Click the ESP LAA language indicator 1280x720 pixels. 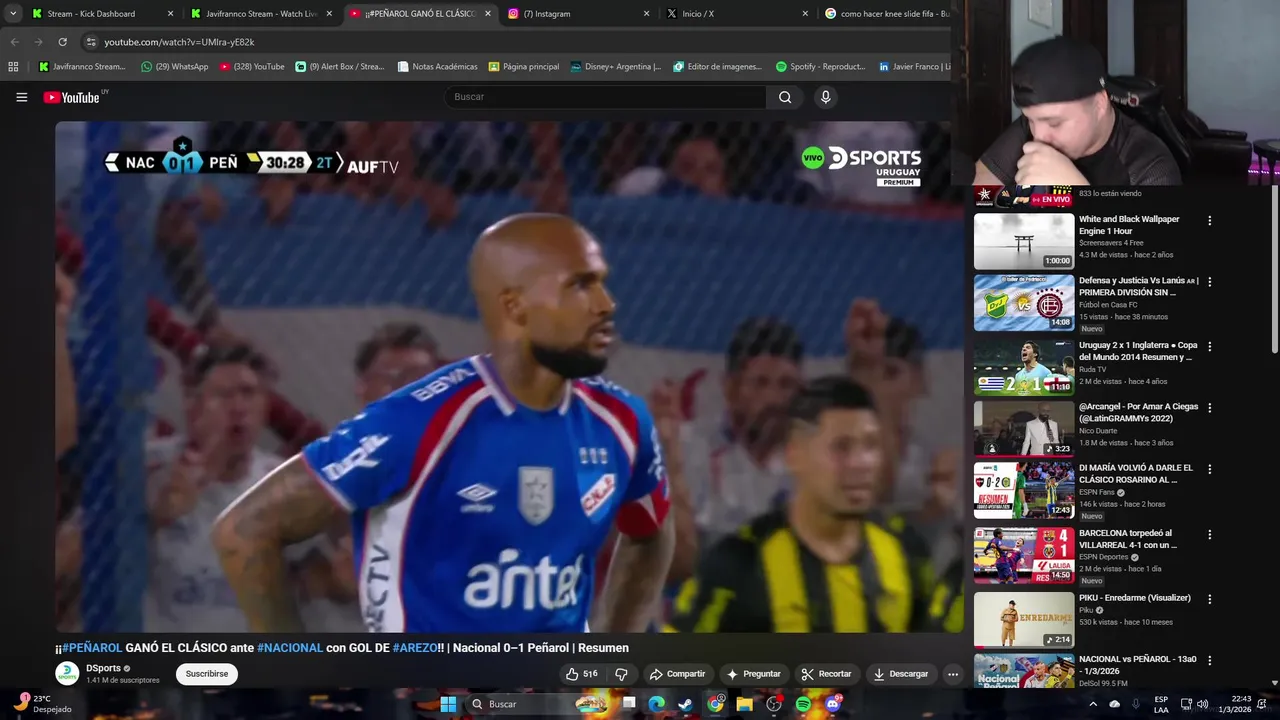tap(1161, 704)
